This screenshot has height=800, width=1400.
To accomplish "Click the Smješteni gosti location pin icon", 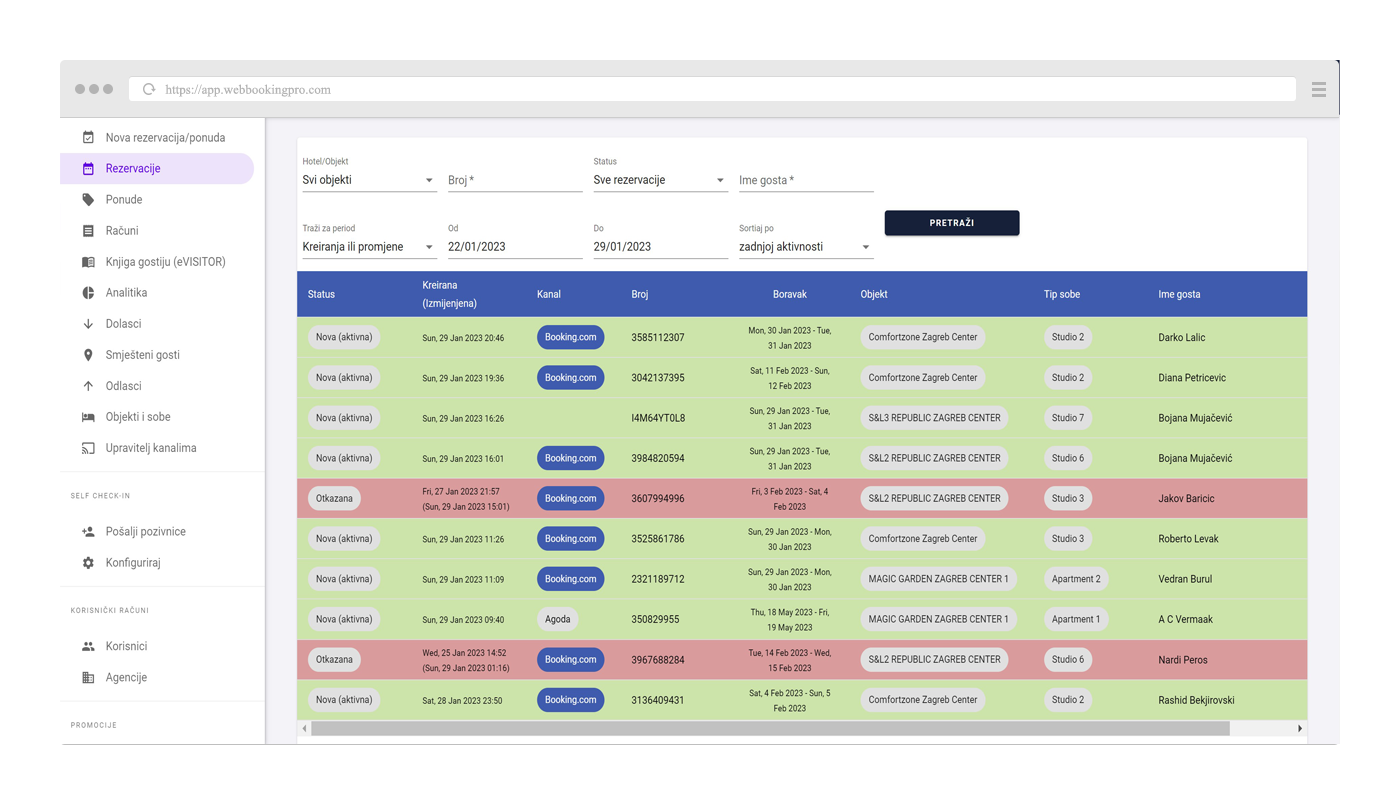I will coord(88,355).
